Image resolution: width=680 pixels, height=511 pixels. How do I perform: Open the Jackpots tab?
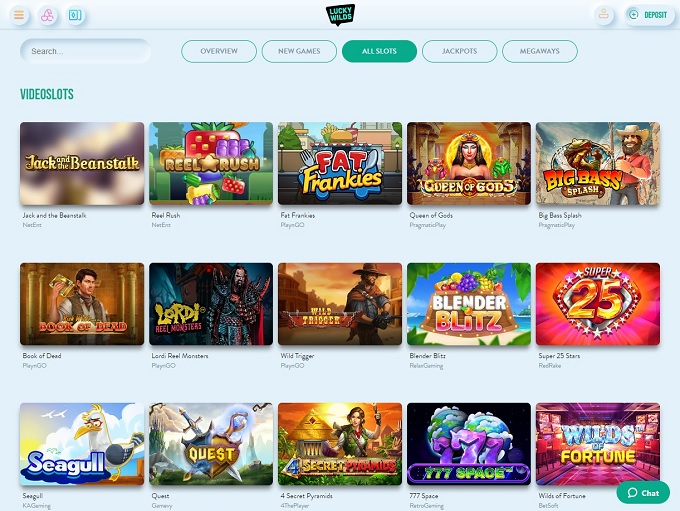coord(460,51)
